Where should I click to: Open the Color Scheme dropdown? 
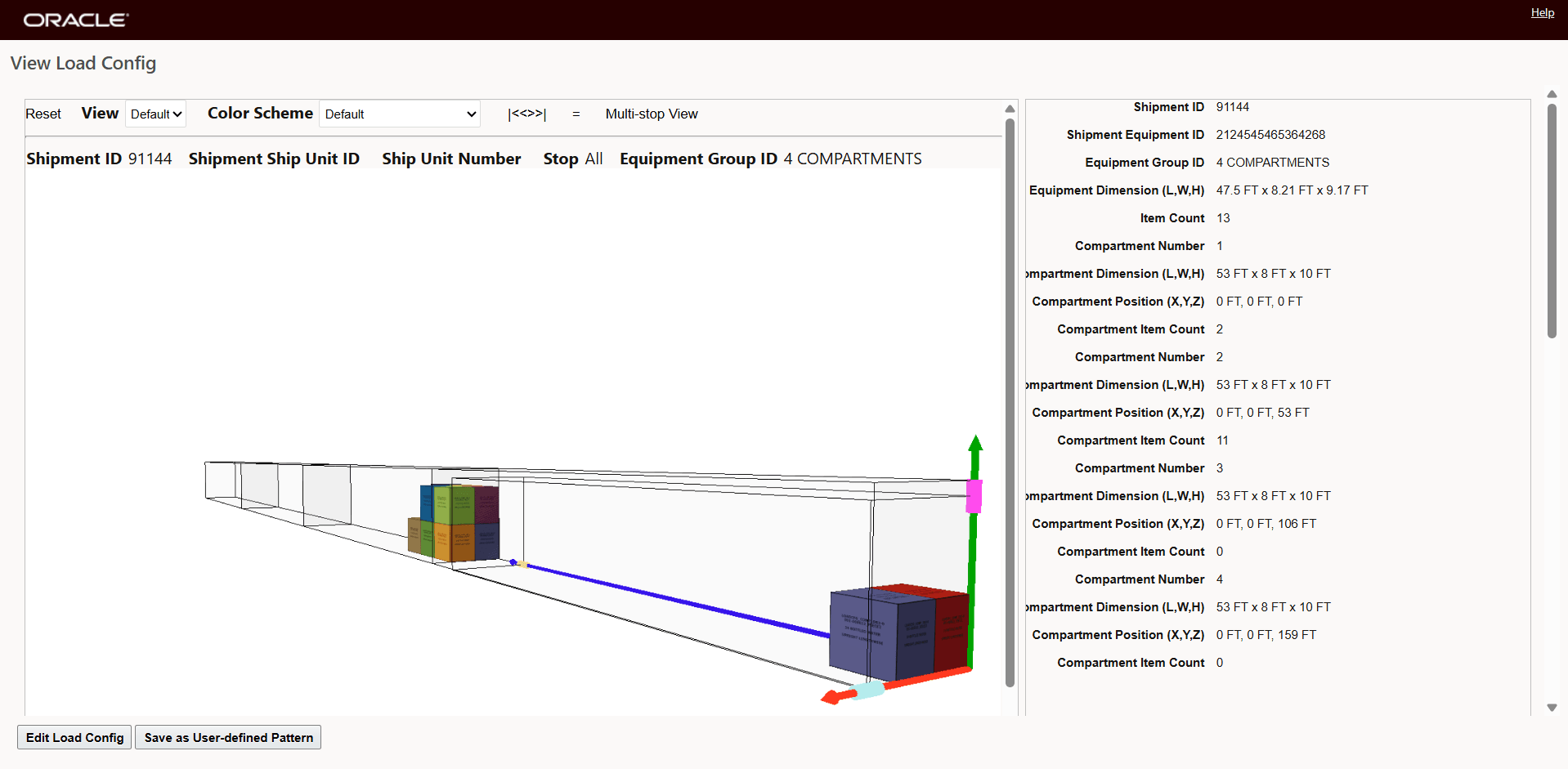click(399, 114)
